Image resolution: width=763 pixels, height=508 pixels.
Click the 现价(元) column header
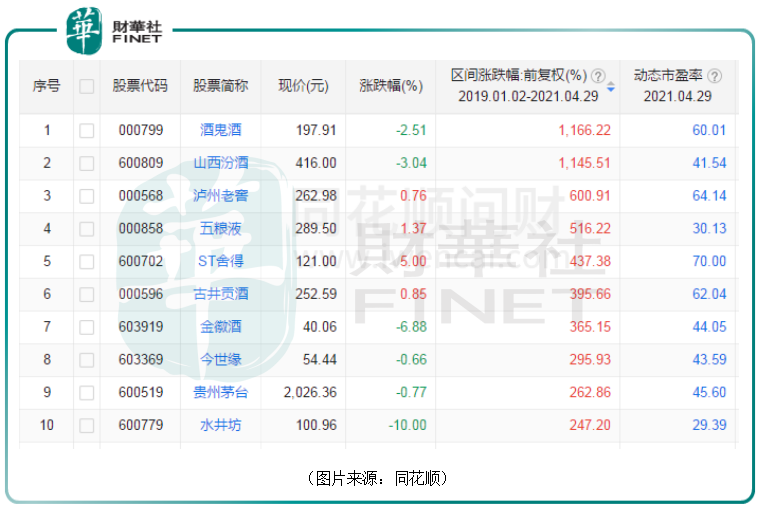(304, 86)
